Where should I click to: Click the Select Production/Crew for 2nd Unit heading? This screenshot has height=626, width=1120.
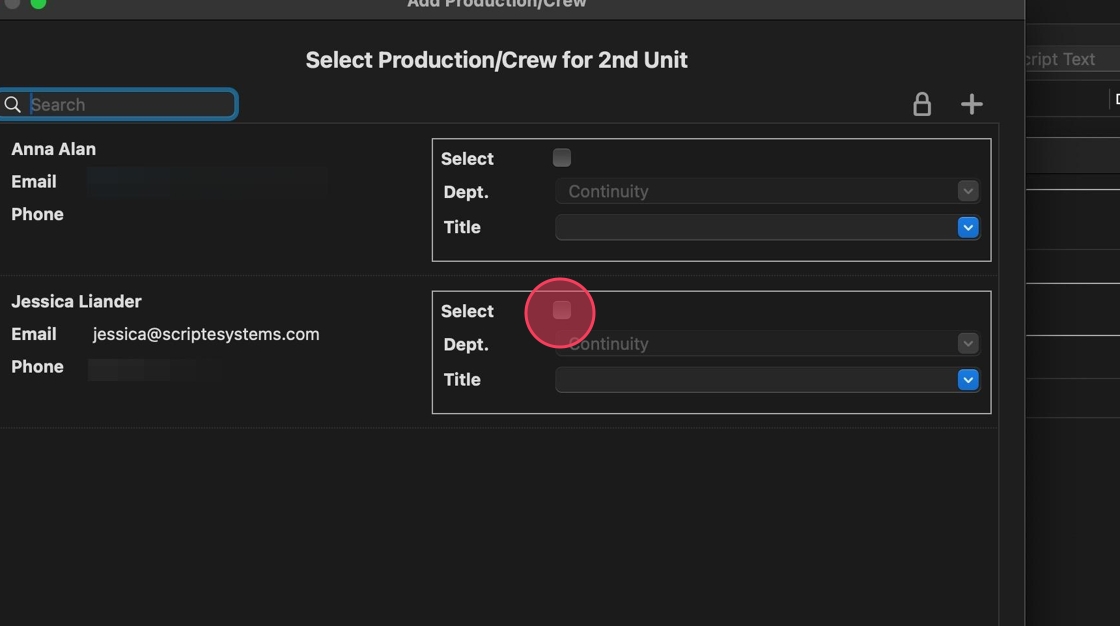tap(497, 60)
